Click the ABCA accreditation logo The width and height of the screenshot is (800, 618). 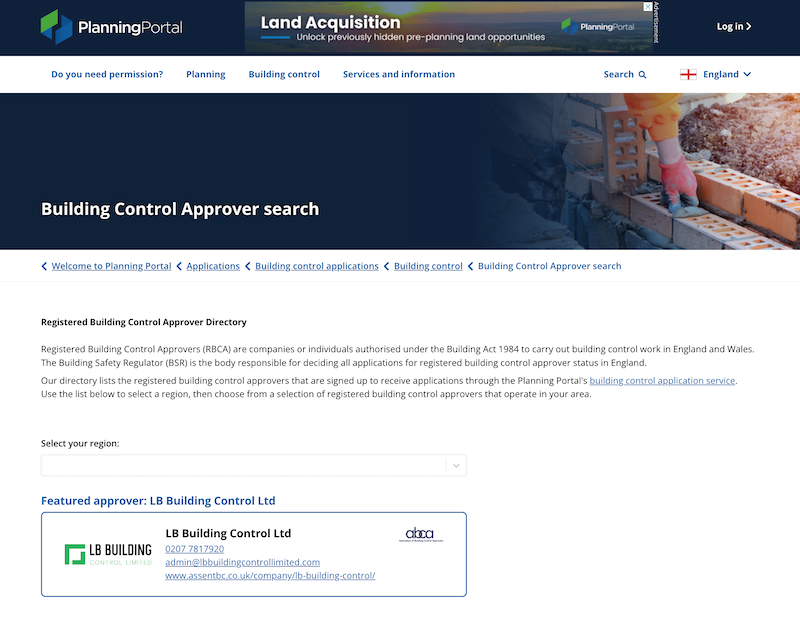[x=421, y=536]
